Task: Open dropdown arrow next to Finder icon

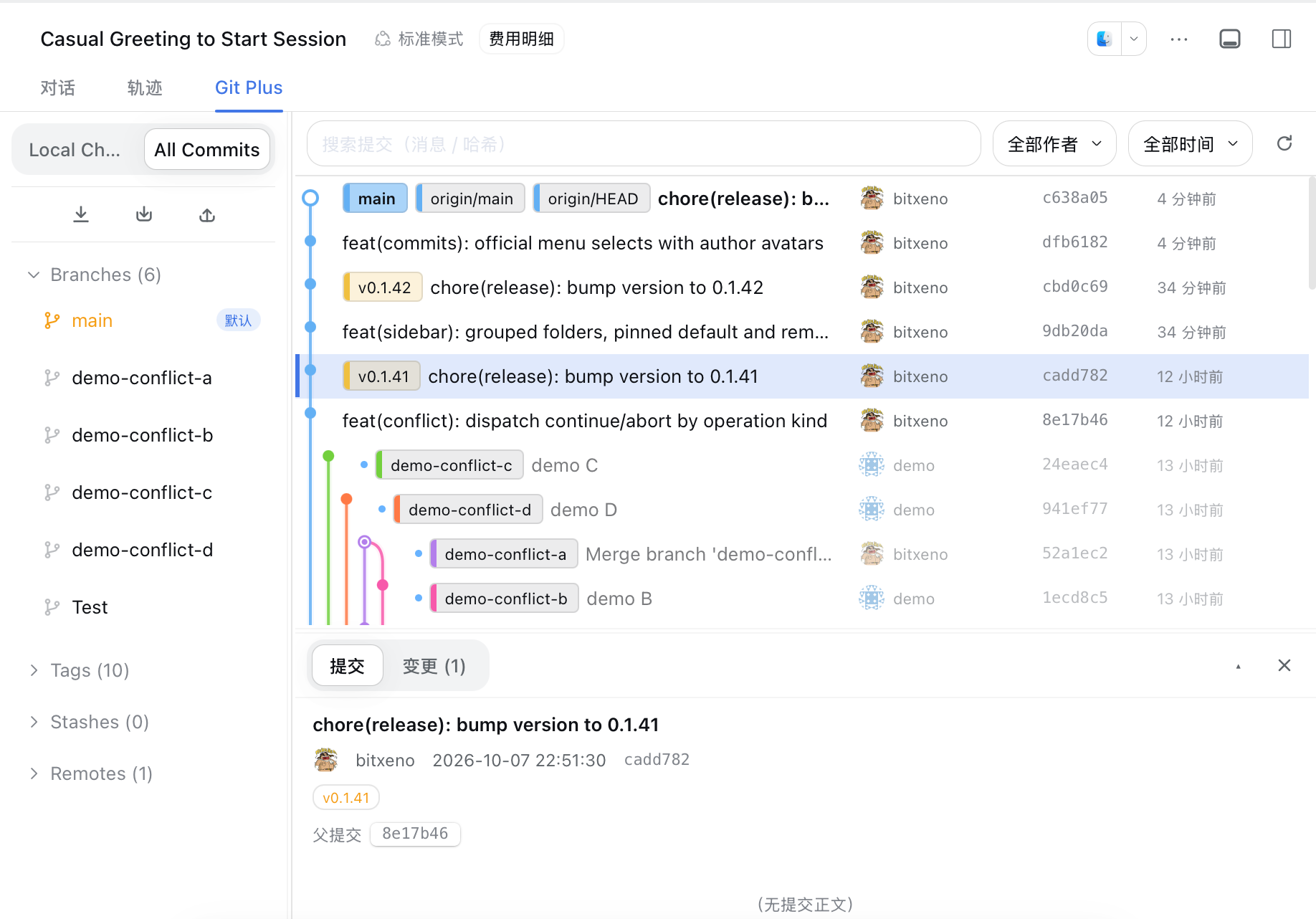Action: tap(1134, 39)
